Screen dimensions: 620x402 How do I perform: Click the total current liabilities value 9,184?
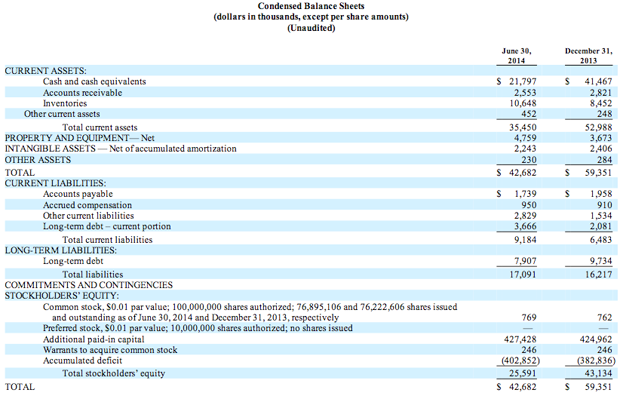[525, 240]
